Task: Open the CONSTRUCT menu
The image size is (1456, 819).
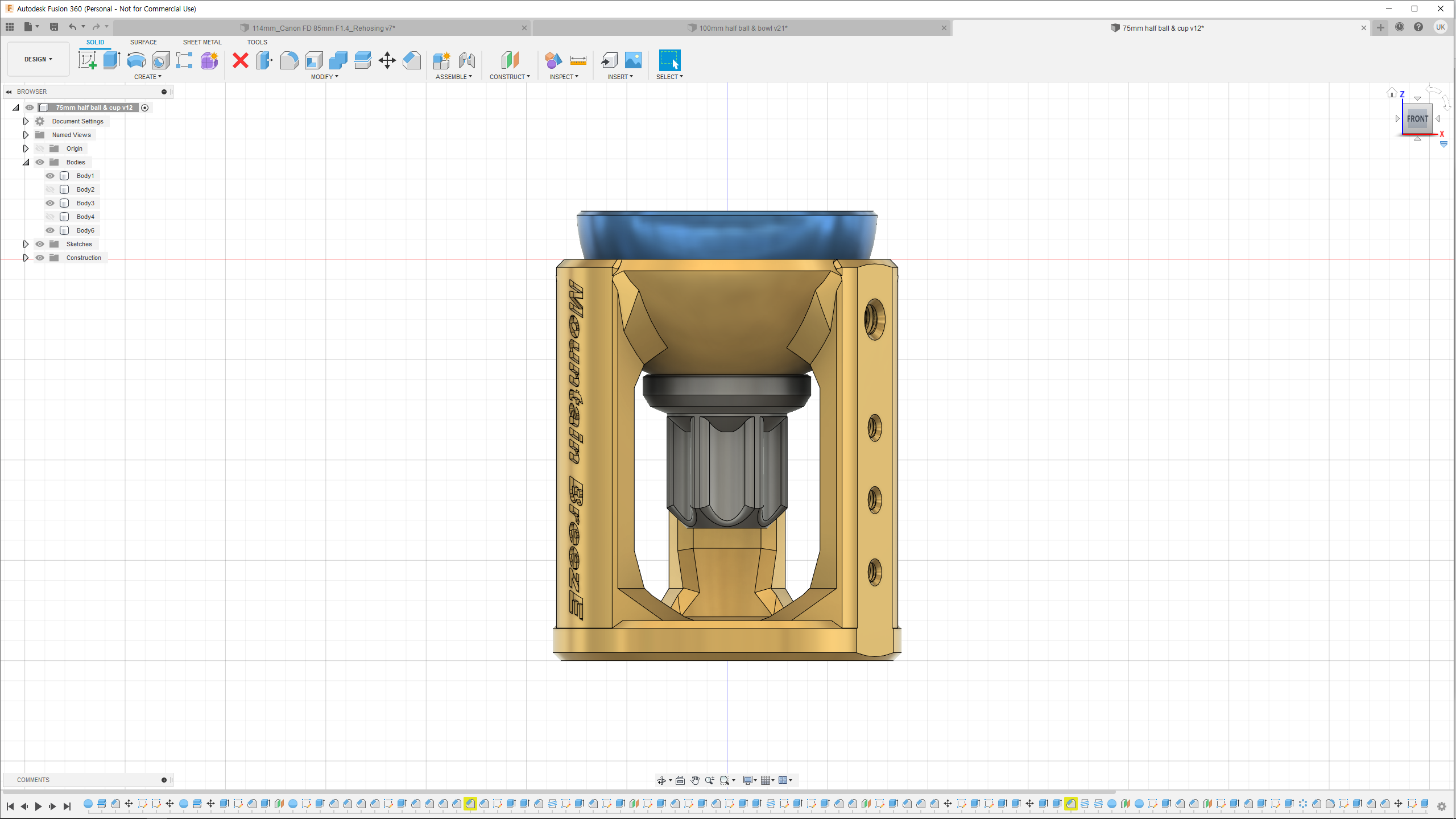Action: point(509,77)
